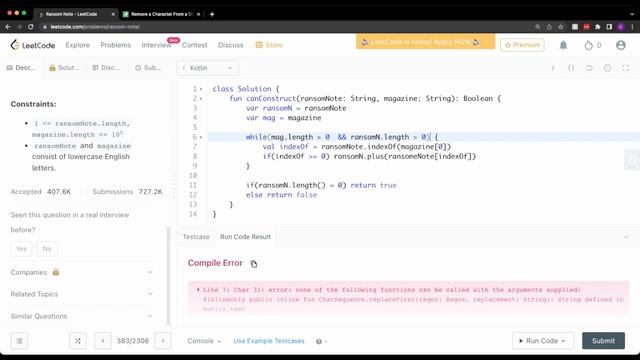This screenshot has height=360, width=640.
Task: Collapse code fold arrow on line 1
Action: (x=201, y=89)
